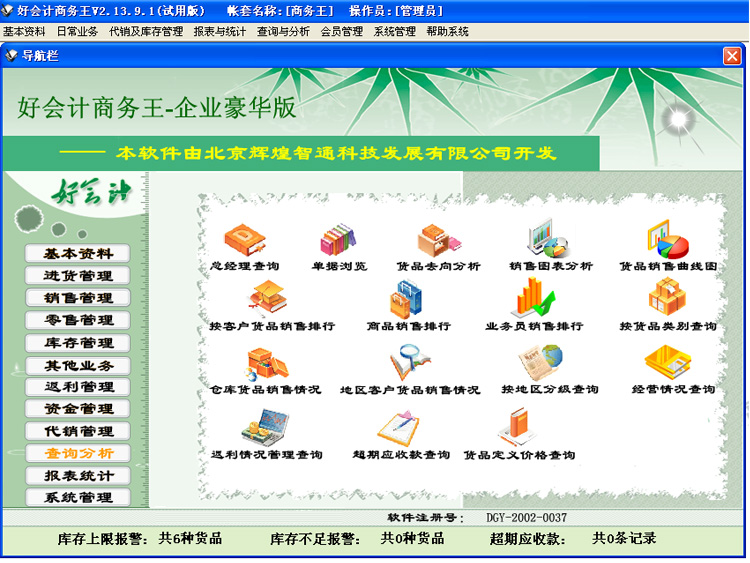Open the 按客户货品销售排行 icon
Viewport: 750px width, 563px height.
click(268, 299)
